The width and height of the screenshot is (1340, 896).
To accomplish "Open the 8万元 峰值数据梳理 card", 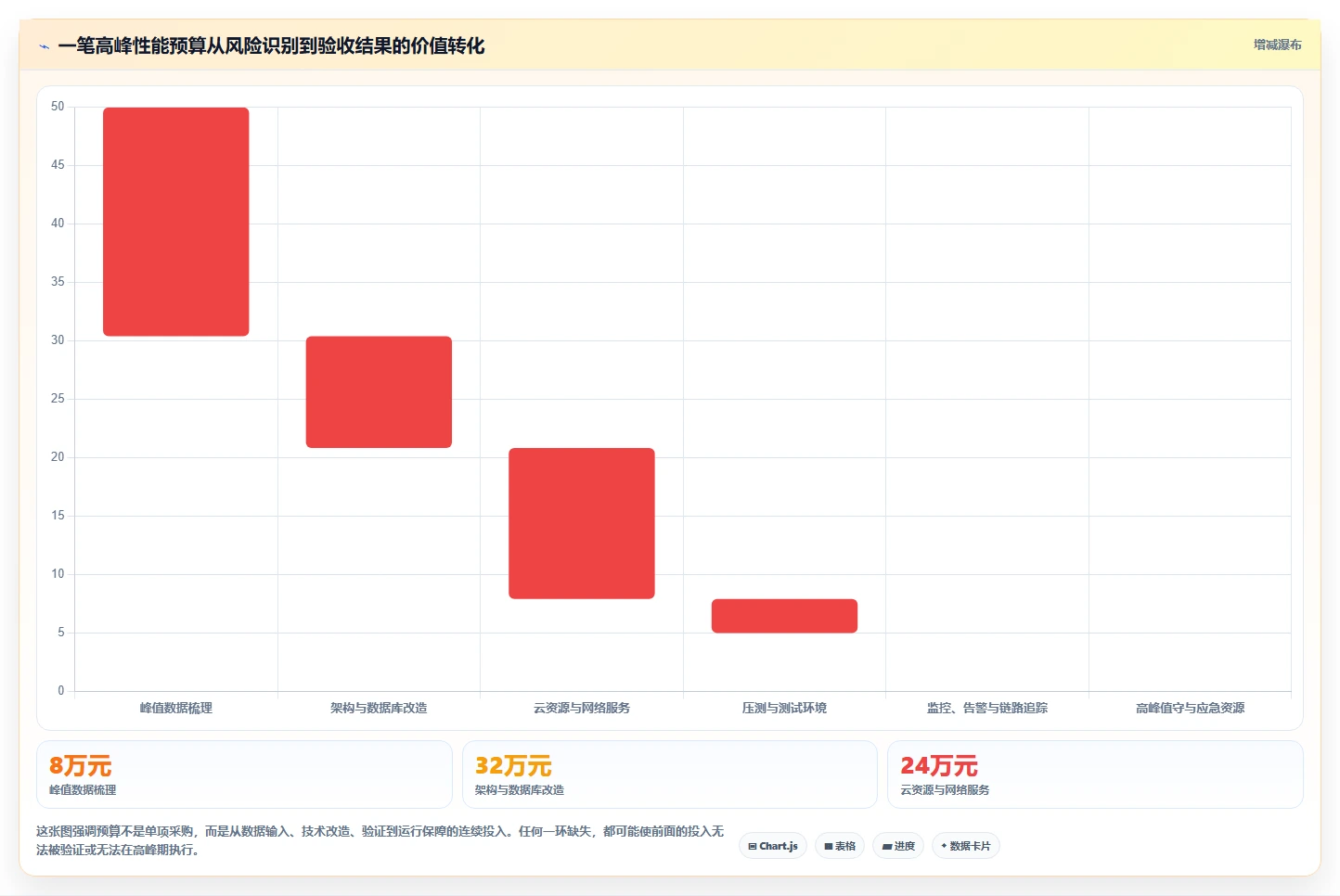I will point(244,774).
